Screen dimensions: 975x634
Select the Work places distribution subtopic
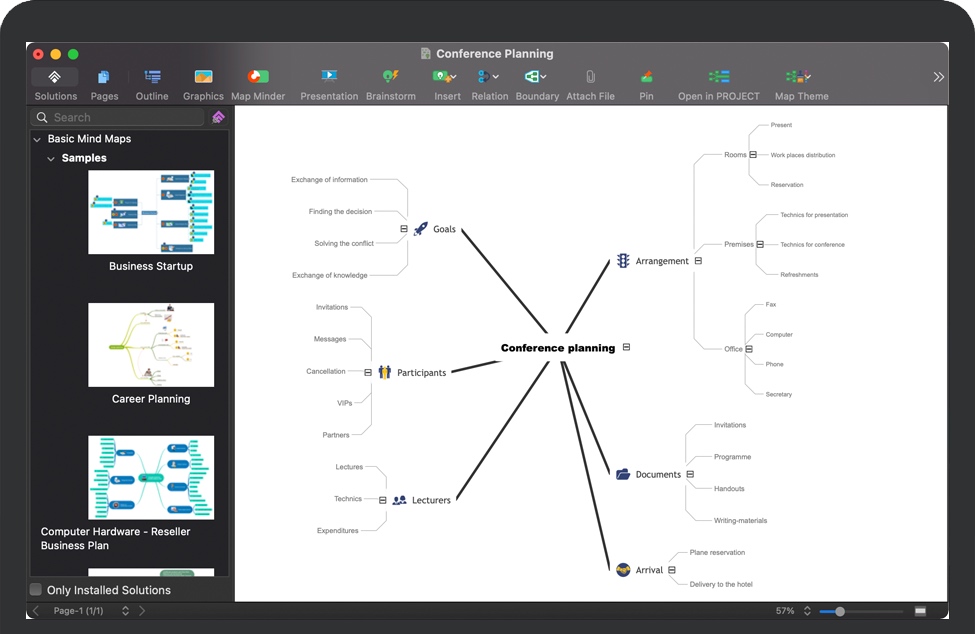803,155
